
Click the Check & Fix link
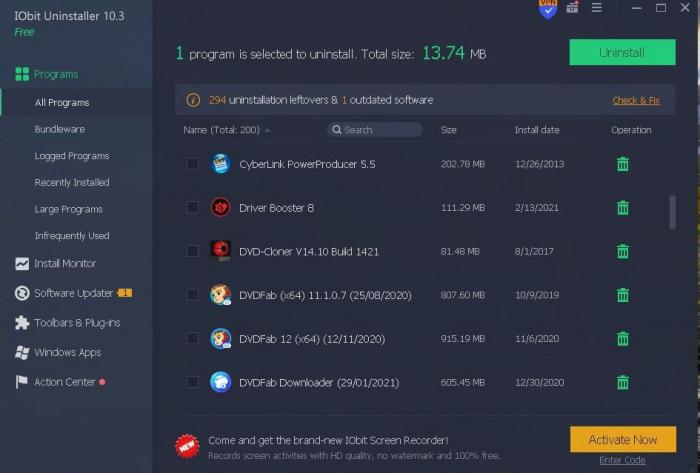click(x=636, y=100)
